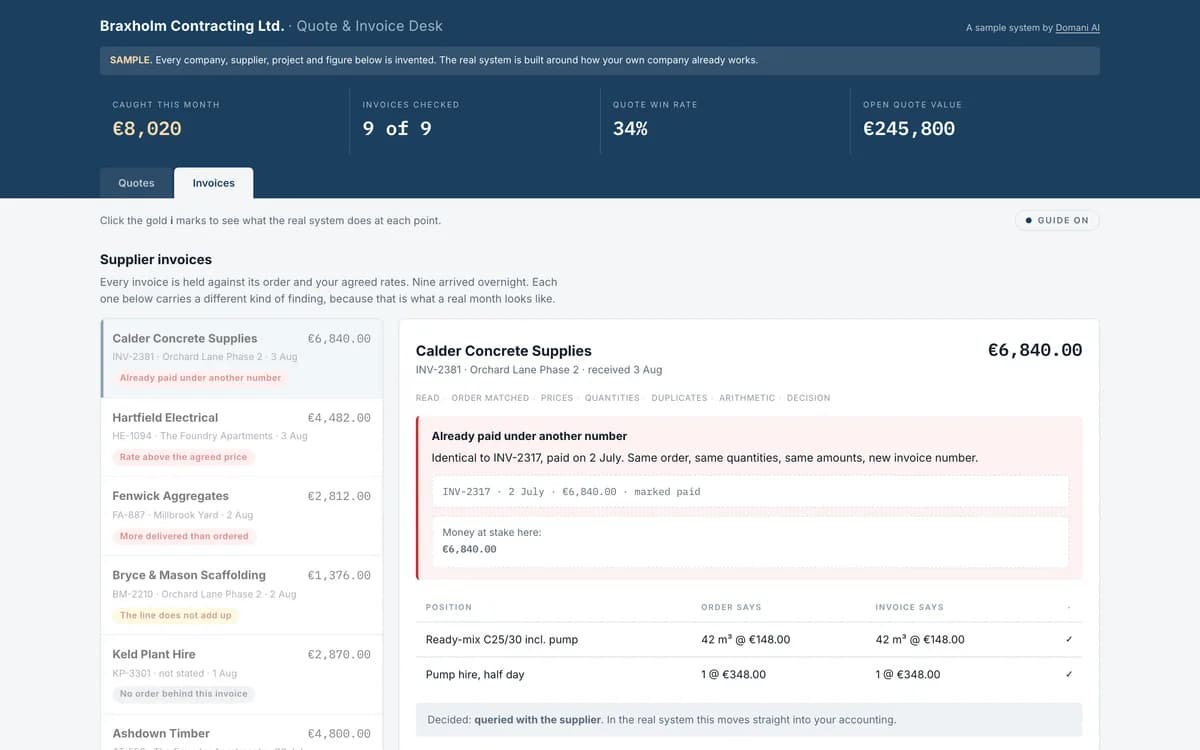Click the checkmark on Pump hire row
1200x750 pixels.
1069,674
